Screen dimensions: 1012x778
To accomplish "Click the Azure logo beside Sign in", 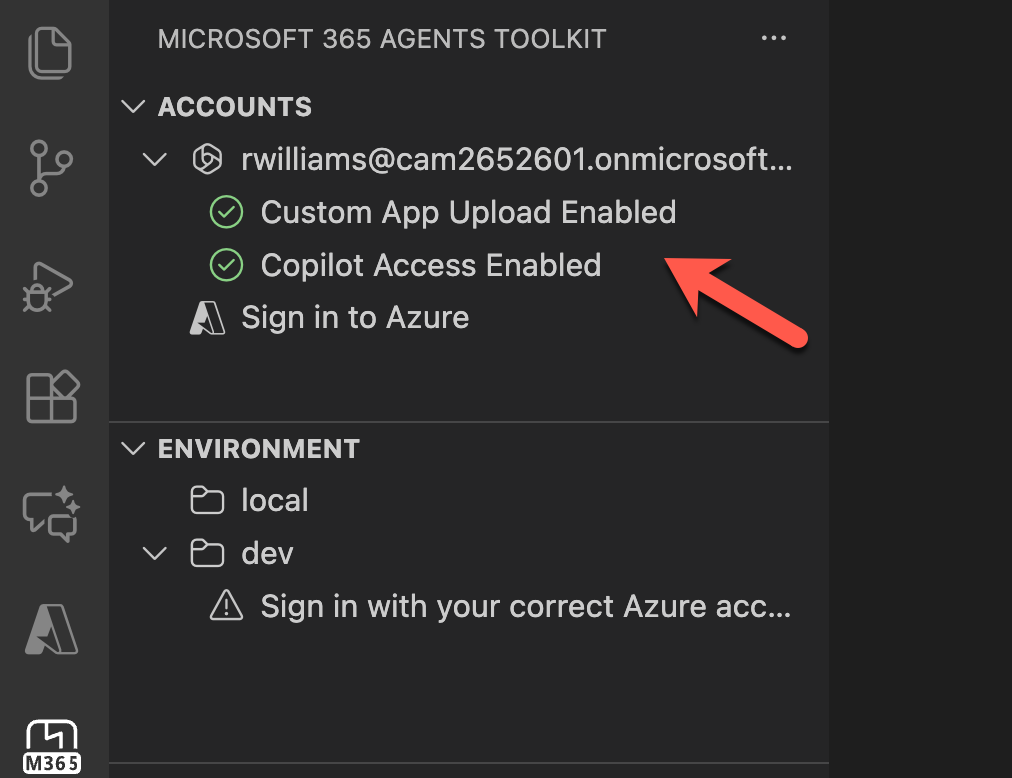I will pos(207,318).
